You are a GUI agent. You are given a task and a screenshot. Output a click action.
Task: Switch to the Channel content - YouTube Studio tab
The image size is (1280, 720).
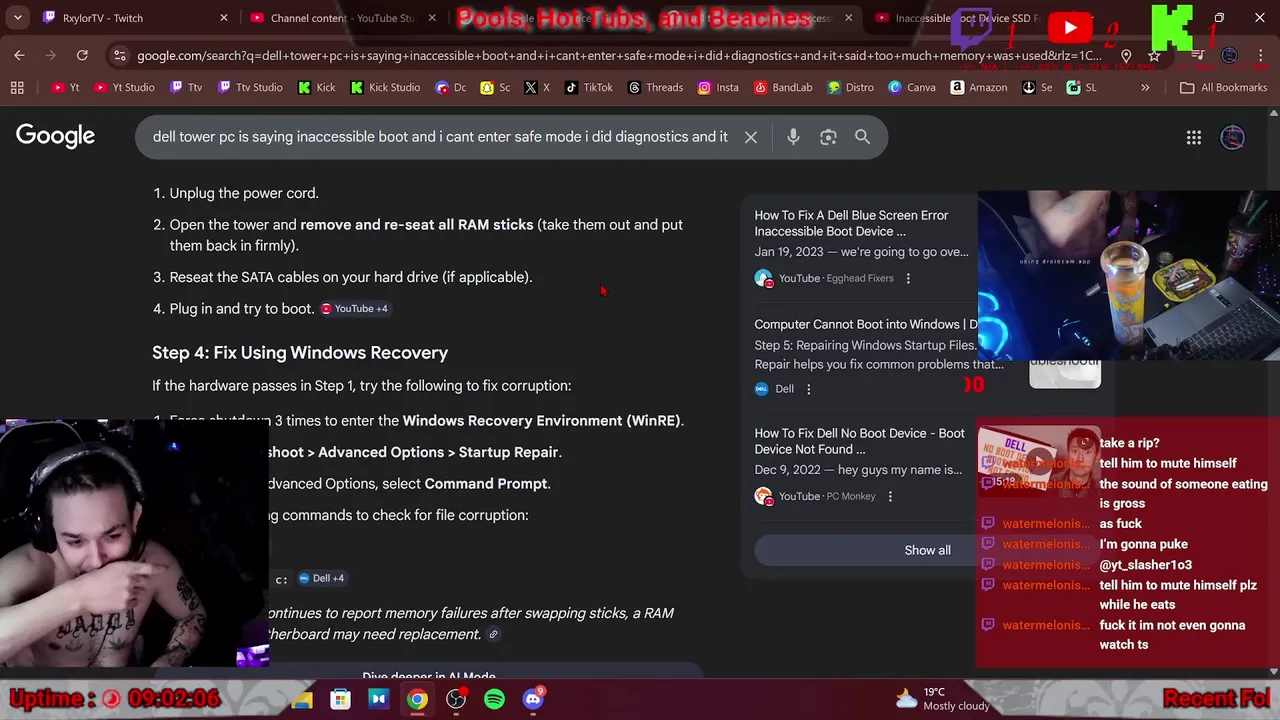(x=340, y=18)
